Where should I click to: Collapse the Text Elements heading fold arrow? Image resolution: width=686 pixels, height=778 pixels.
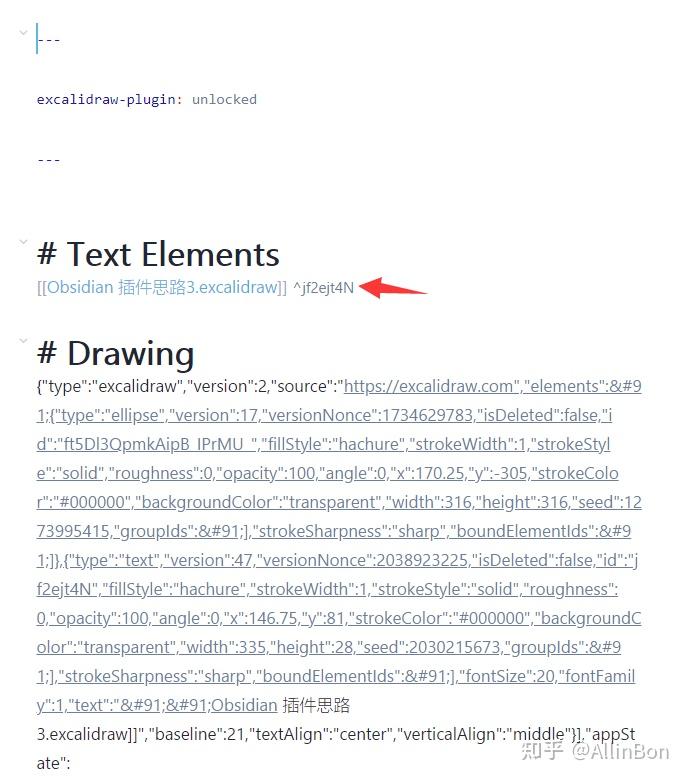22,241
